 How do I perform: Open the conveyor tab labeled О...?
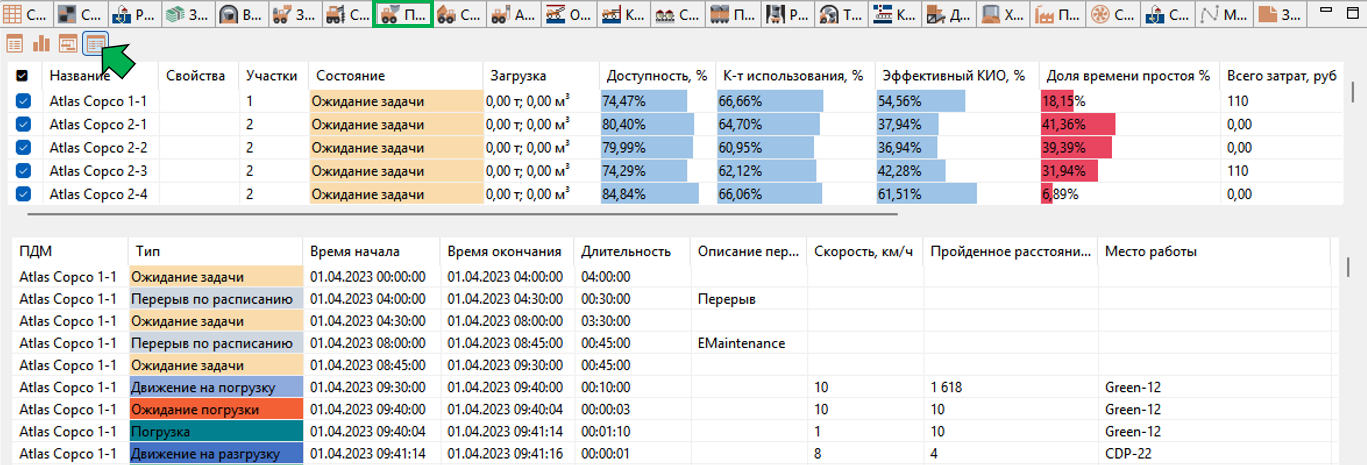(x=568, y=15)
